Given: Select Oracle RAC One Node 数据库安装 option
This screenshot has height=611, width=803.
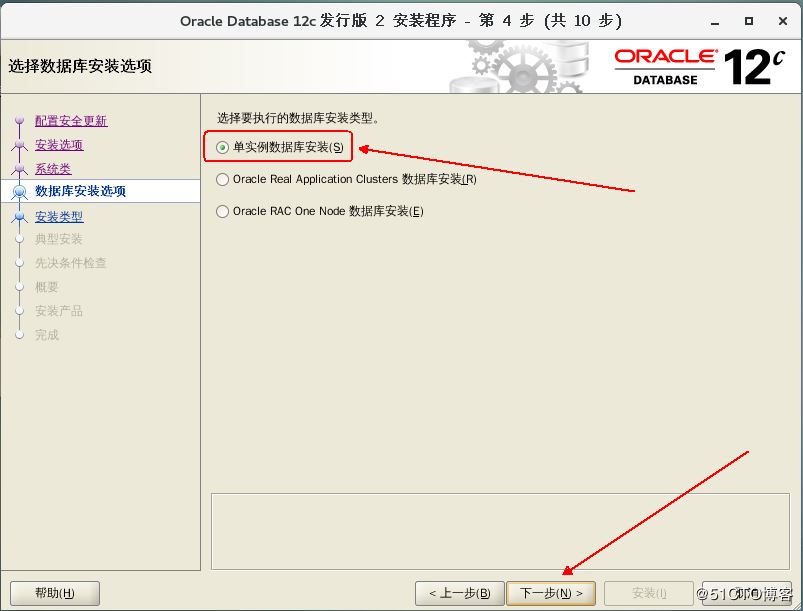Looking at the screenshot, I should (x=223, y=212).
